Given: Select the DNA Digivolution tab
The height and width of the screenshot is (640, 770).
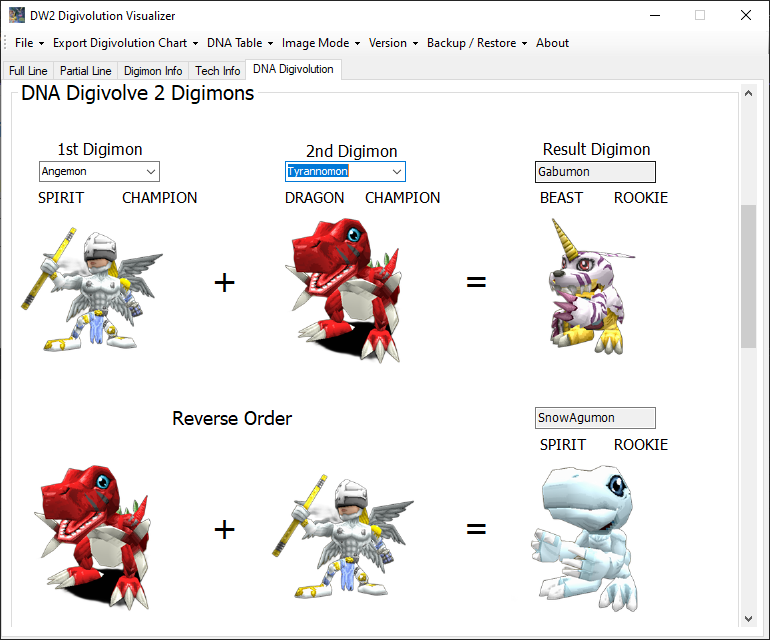Looking at the screenshot, I should pos(293,69).
